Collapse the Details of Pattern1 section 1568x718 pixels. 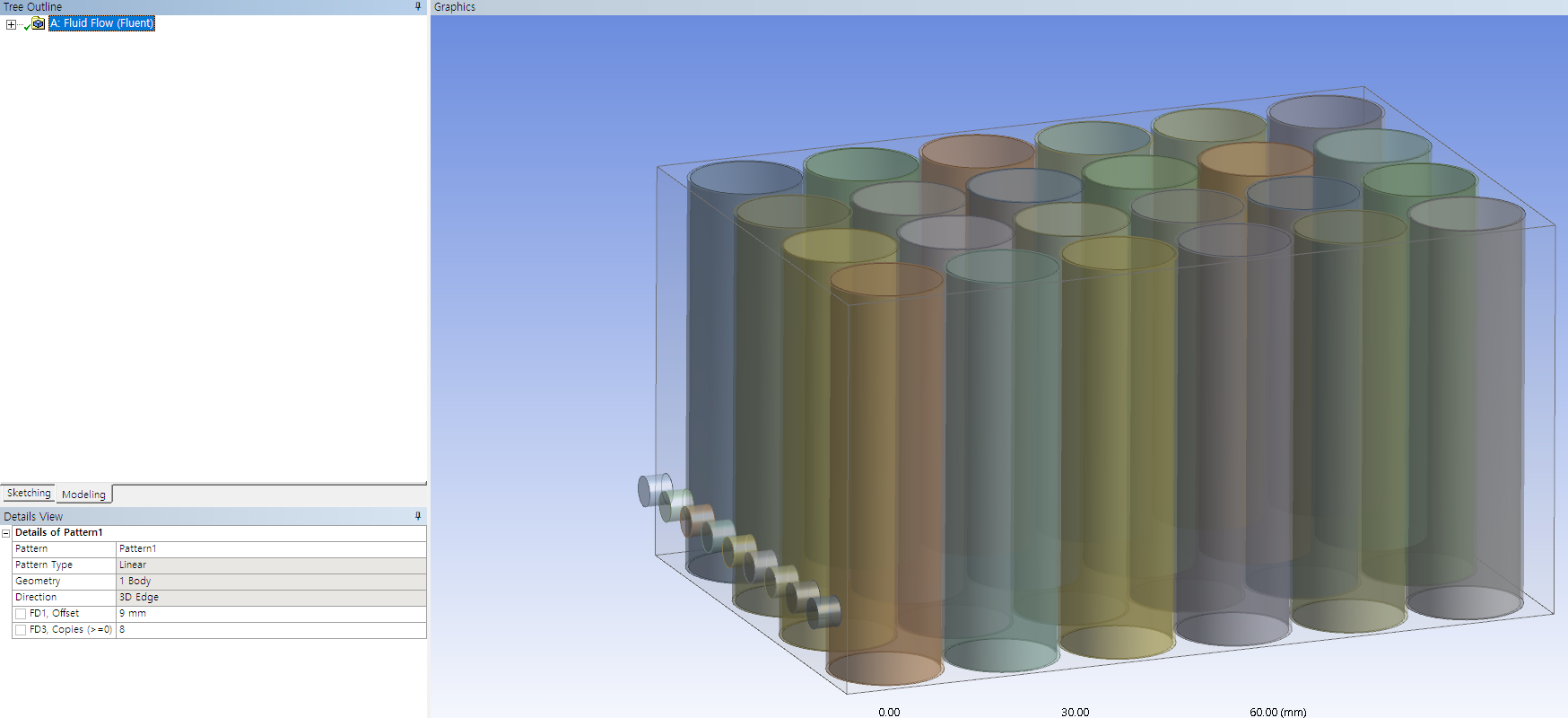click(x=5, y=533)
